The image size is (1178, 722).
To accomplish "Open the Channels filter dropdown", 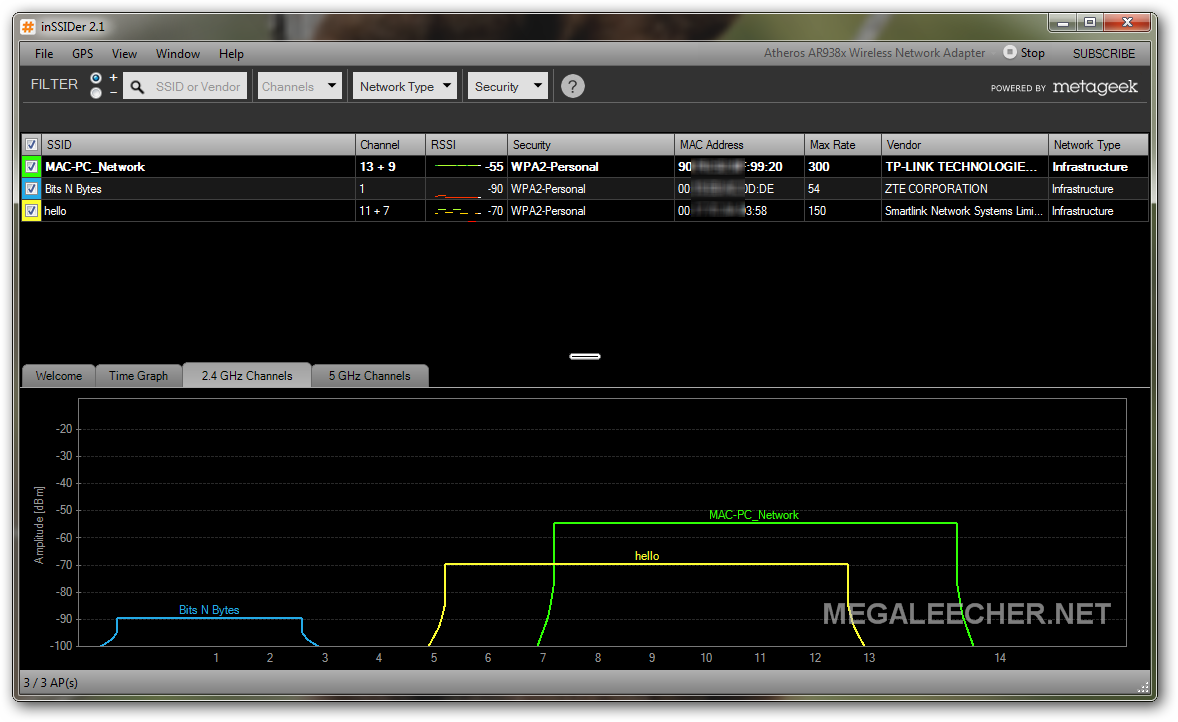I will pyautogui.click(x=300, y=86).
